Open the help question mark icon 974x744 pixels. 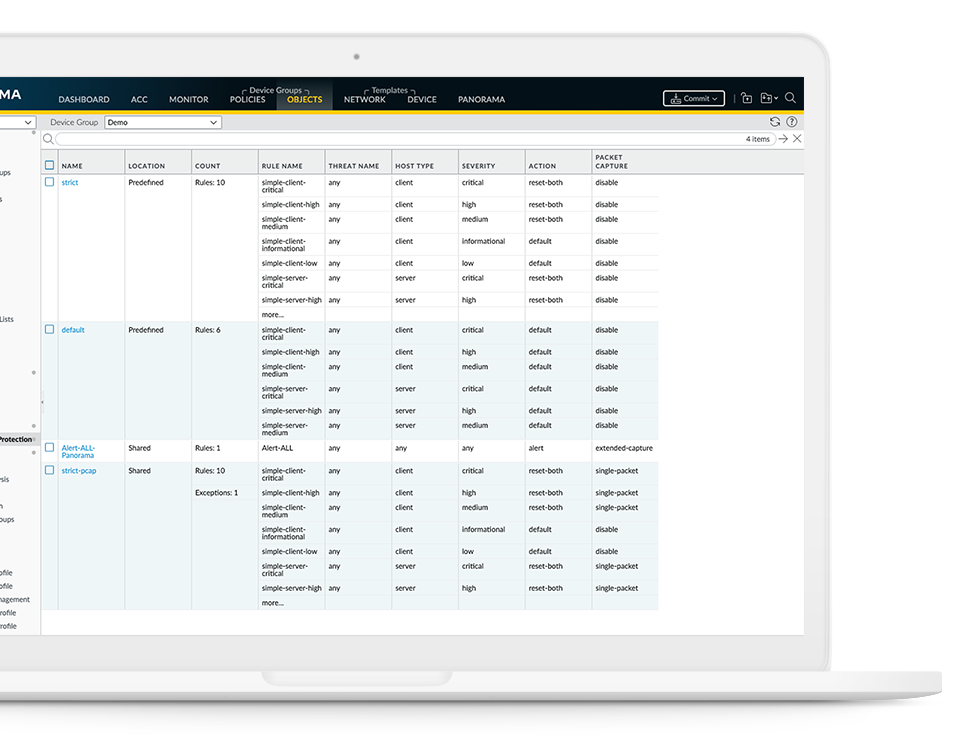pyautogui.click(x=792, y=122)
